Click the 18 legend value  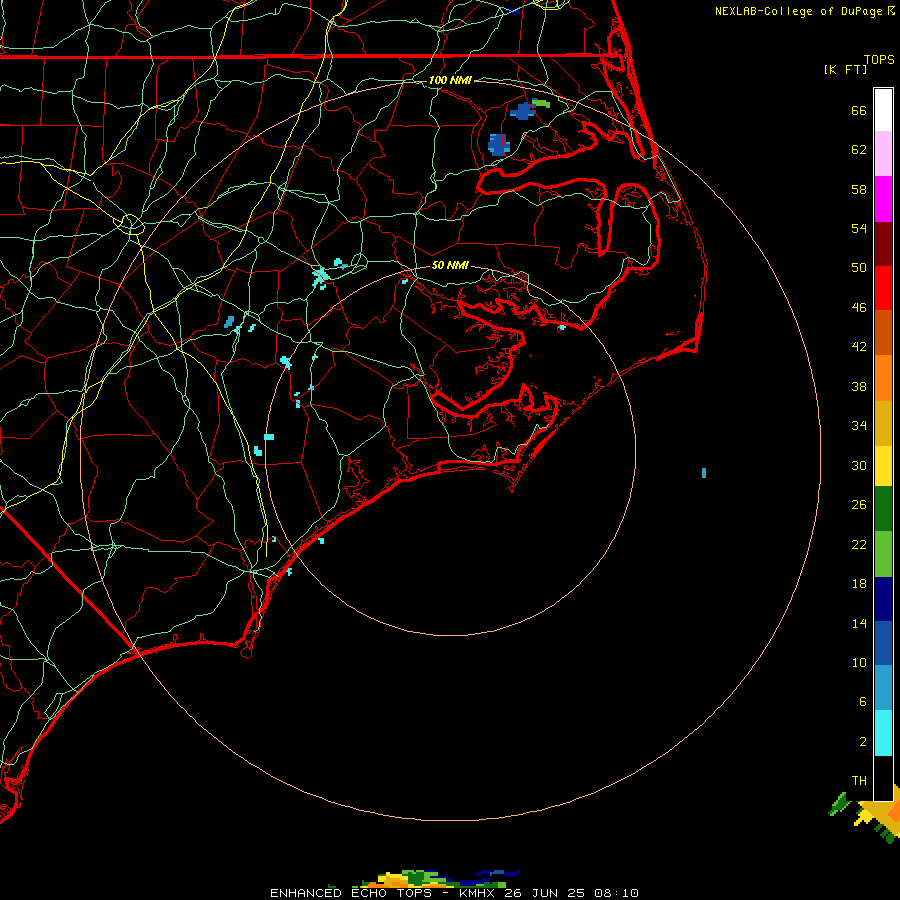click(859, 584)
